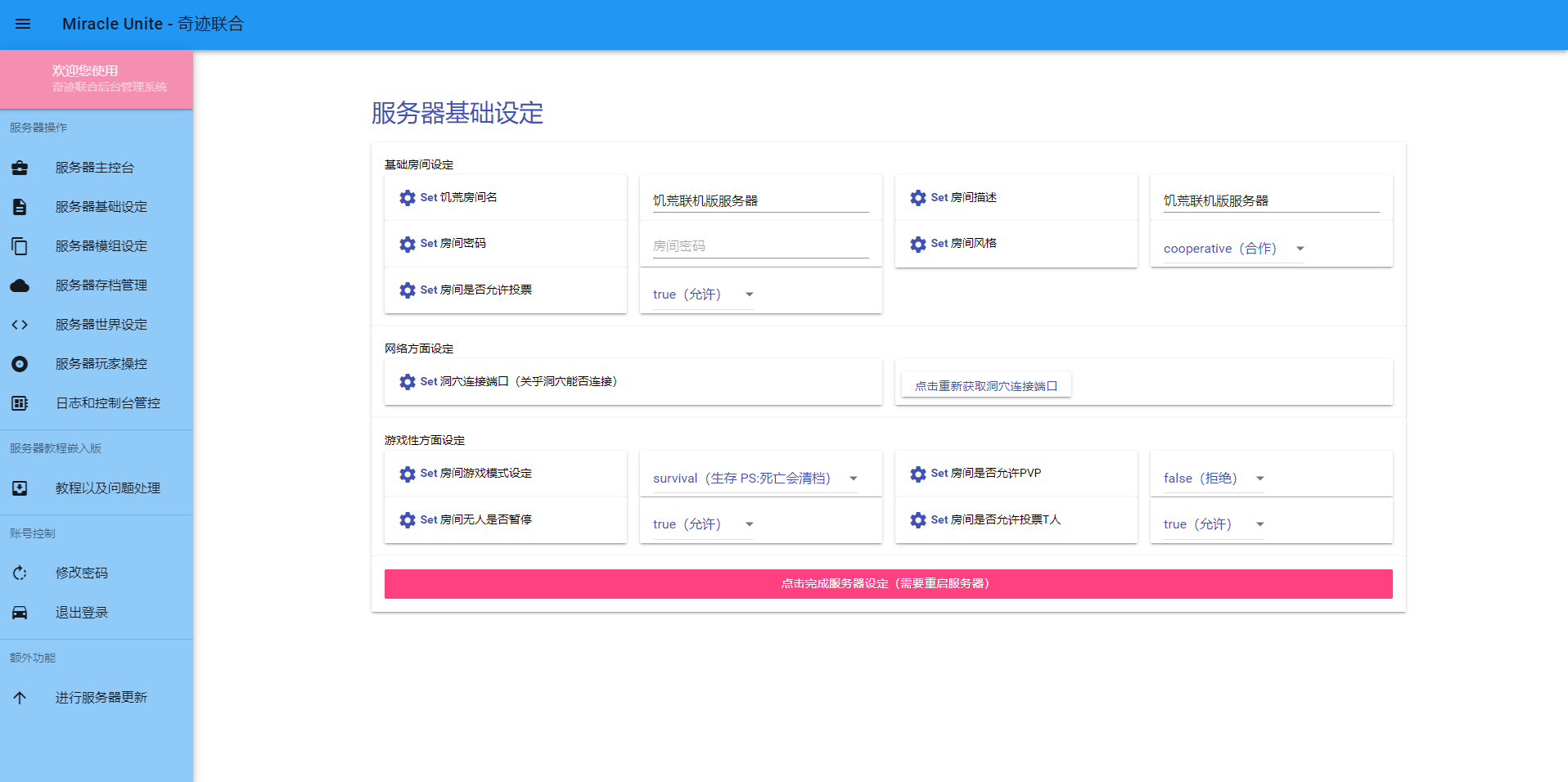Click the document icon for 服务器基础设定
This screenshot has width=1568, height=782.
[20, 207]
